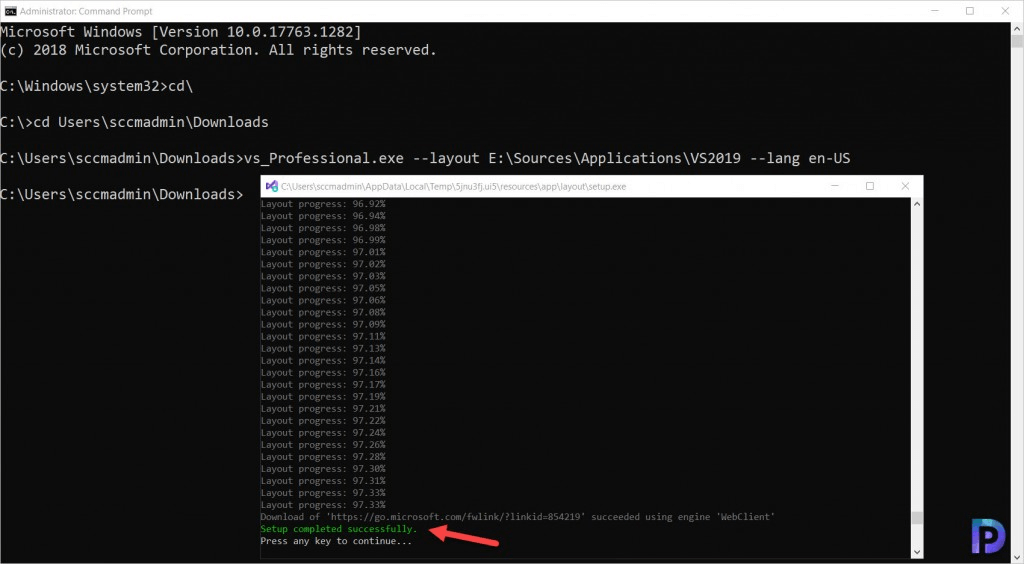Click the '(c) 2018 Microsoft Corporation' line

pos(218,50)
